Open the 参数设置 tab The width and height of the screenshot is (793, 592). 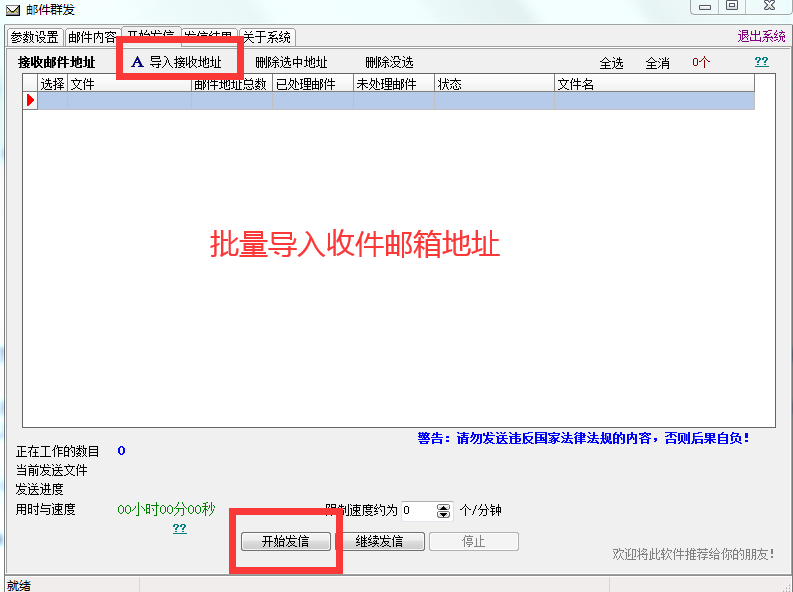[x=35, y=37]
